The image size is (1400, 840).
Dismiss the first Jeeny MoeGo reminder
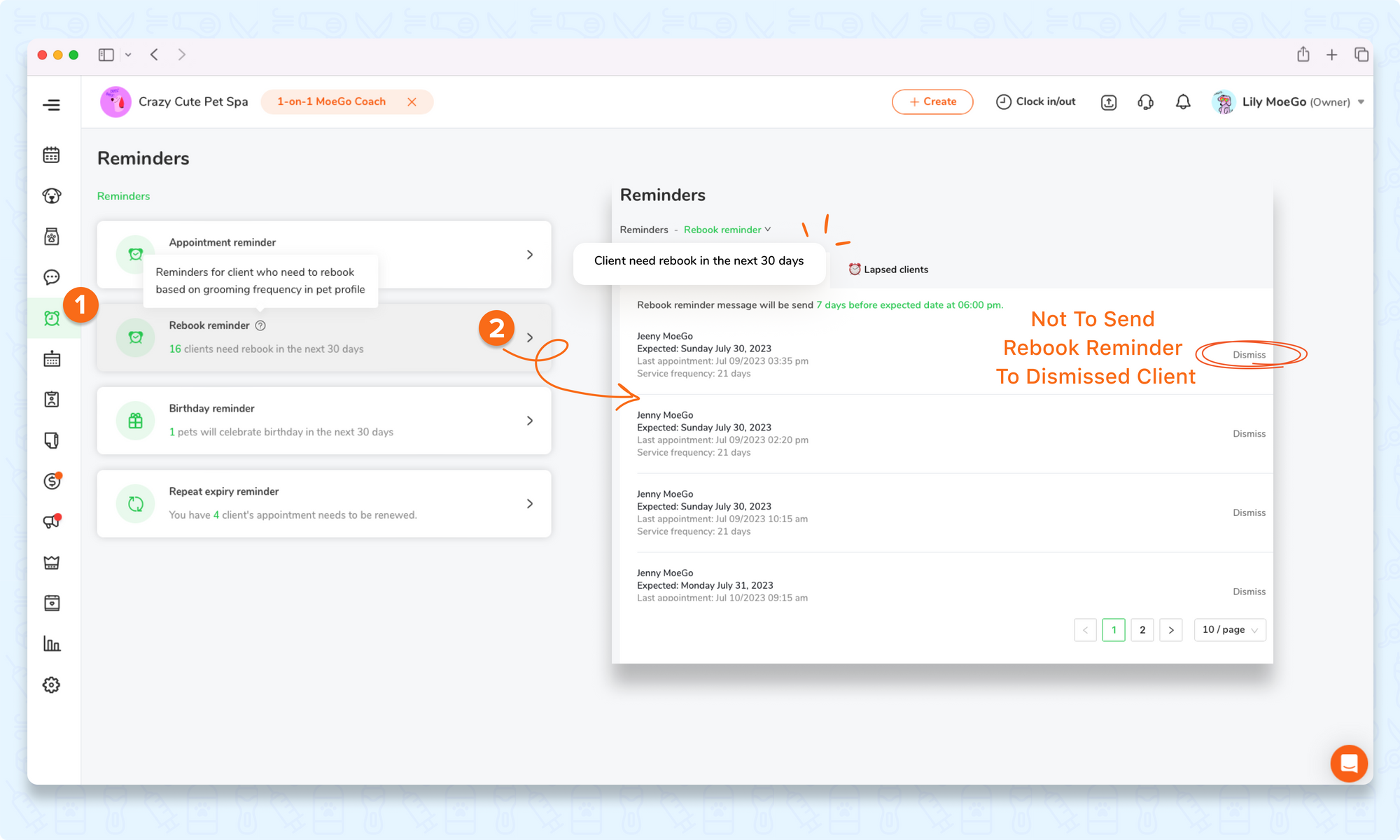(1249, 355)
